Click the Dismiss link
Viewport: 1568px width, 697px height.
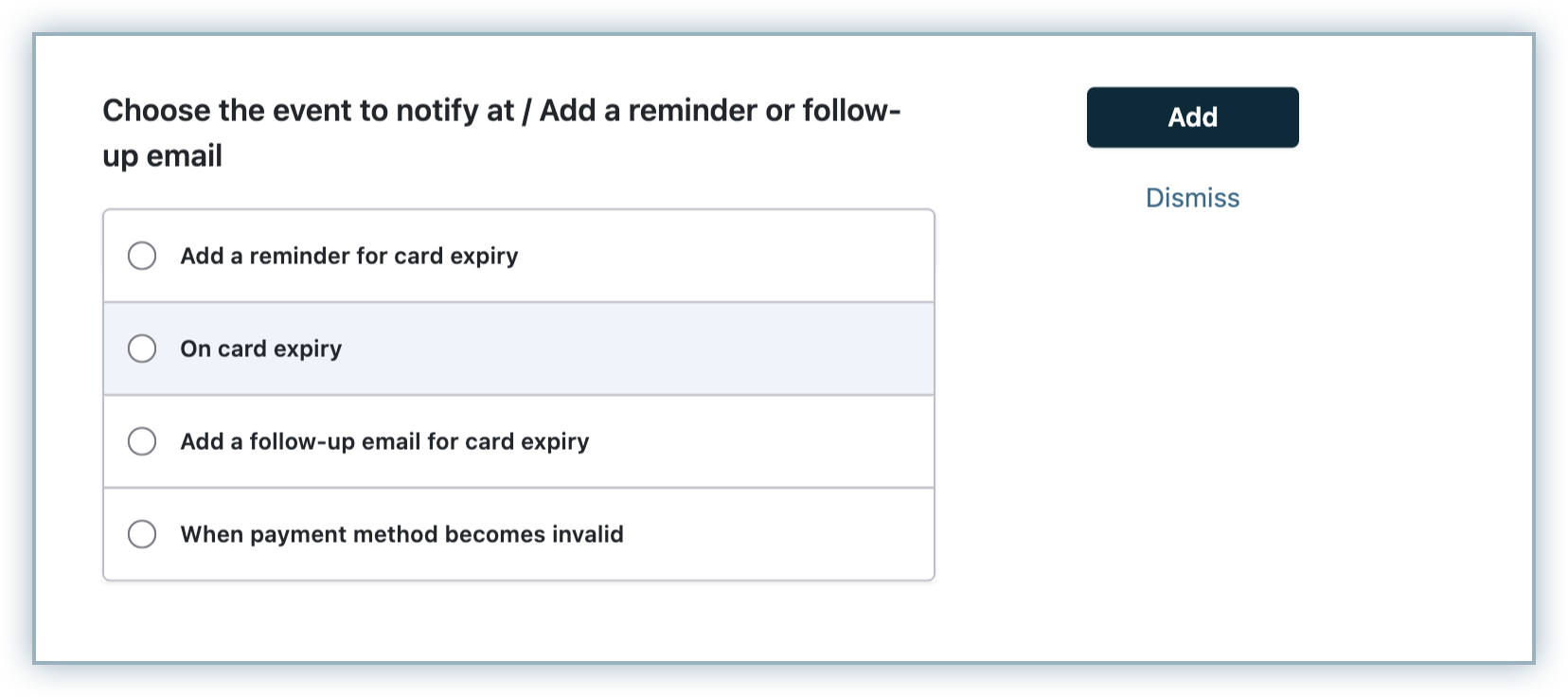coord(1192,198)
